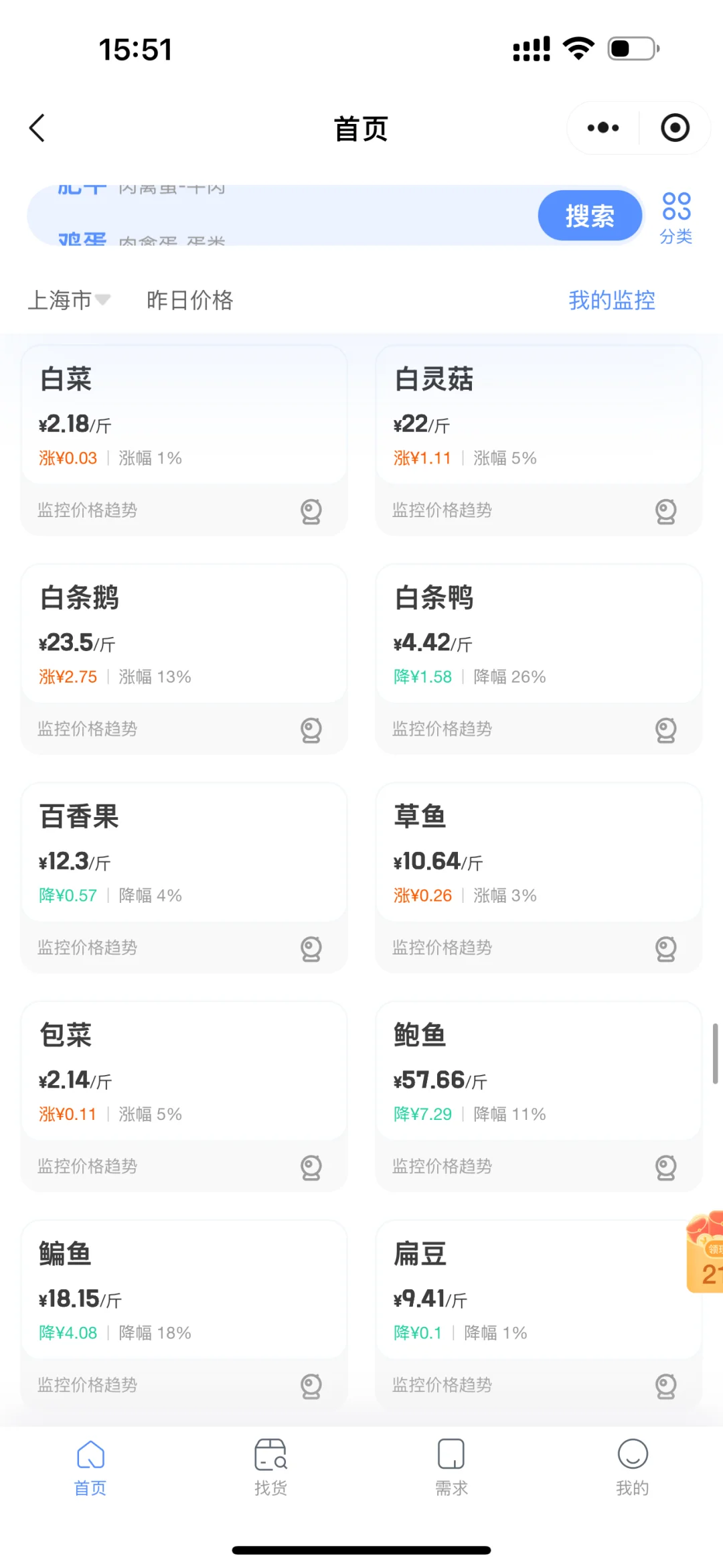The height and width of the screenshot is (1568, 723).
Task: Open the 昨日价格 date selector
Action: click(x=189, y=300)
